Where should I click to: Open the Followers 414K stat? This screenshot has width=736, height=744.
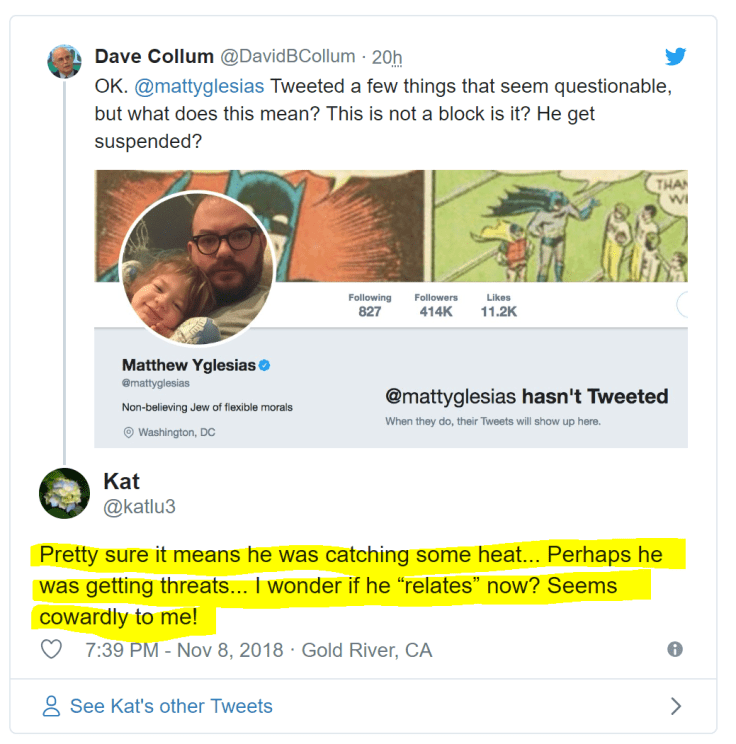coord(435,305)
